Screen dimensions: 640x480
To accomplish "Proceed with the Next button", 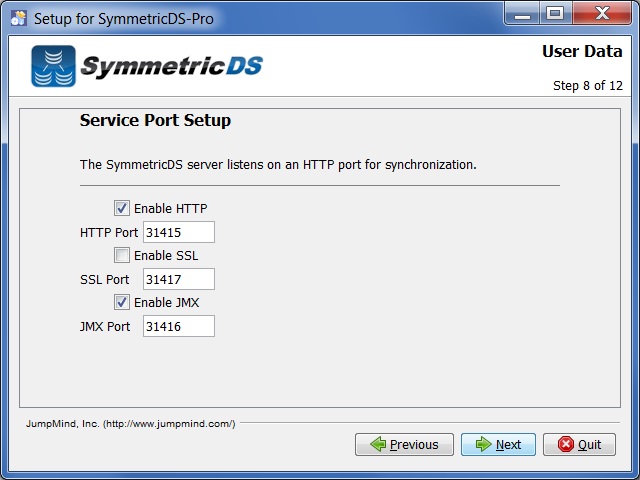I will pos(498,444).
